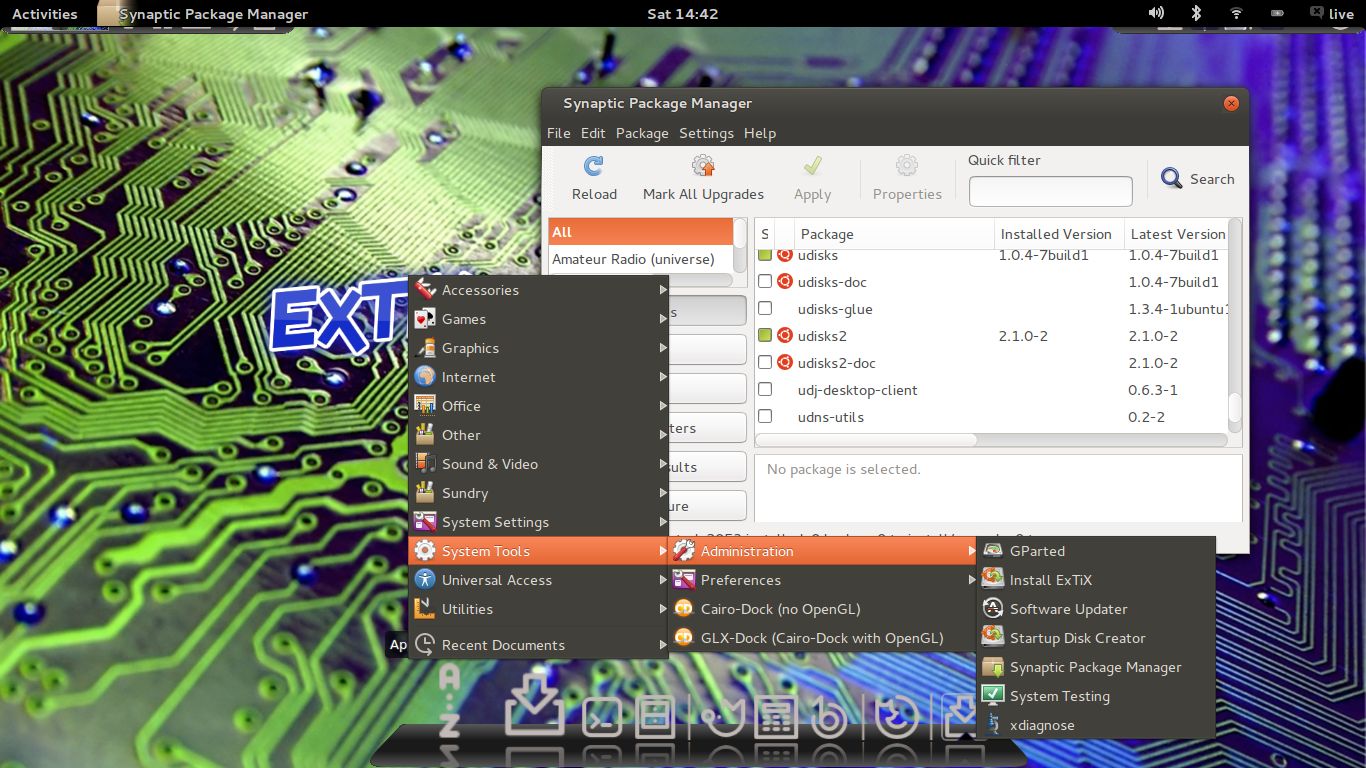Expand the Internet submenu arrow

(662, 377)
